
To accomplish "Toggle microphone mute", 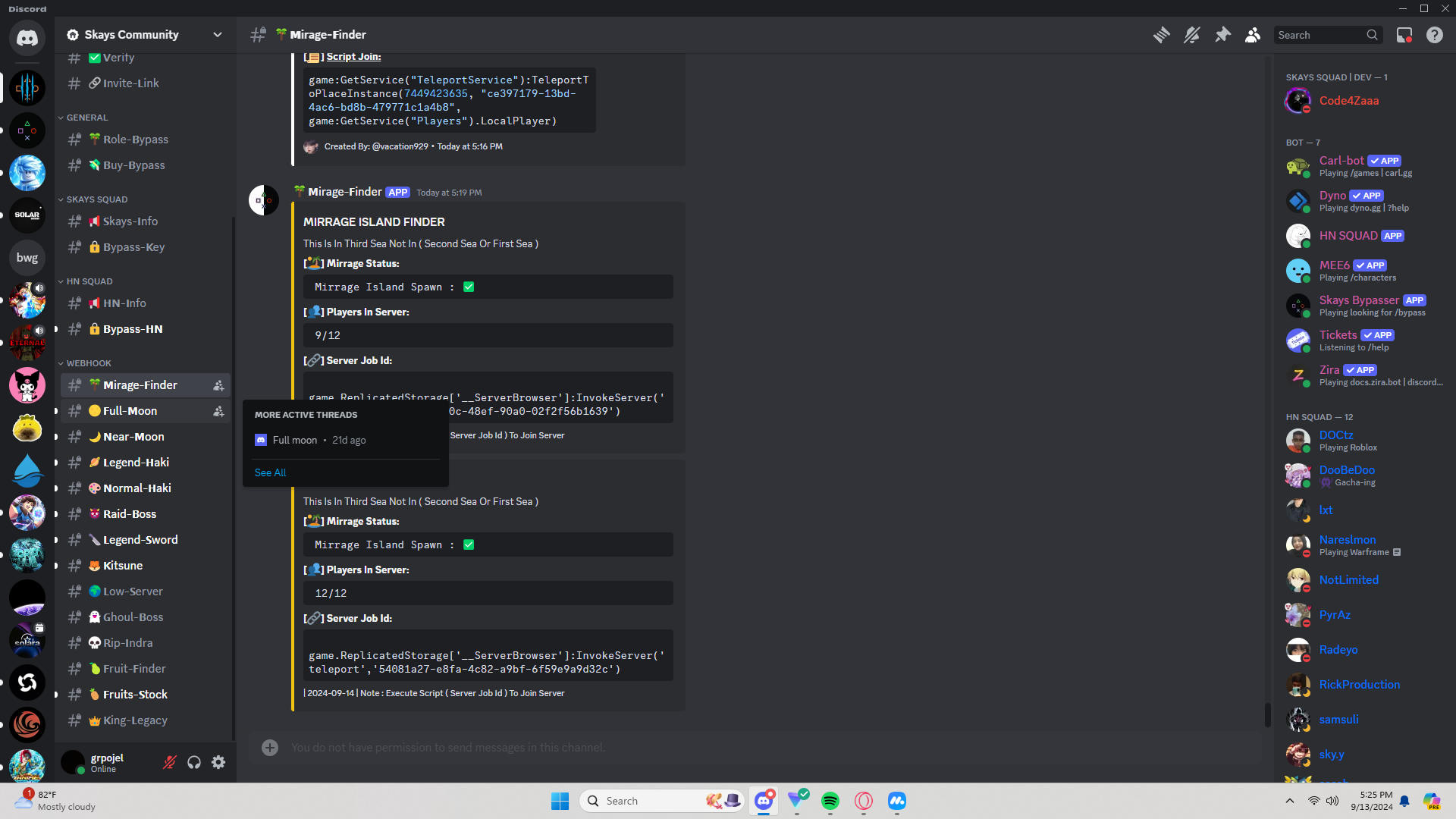I will click(170, 762).
